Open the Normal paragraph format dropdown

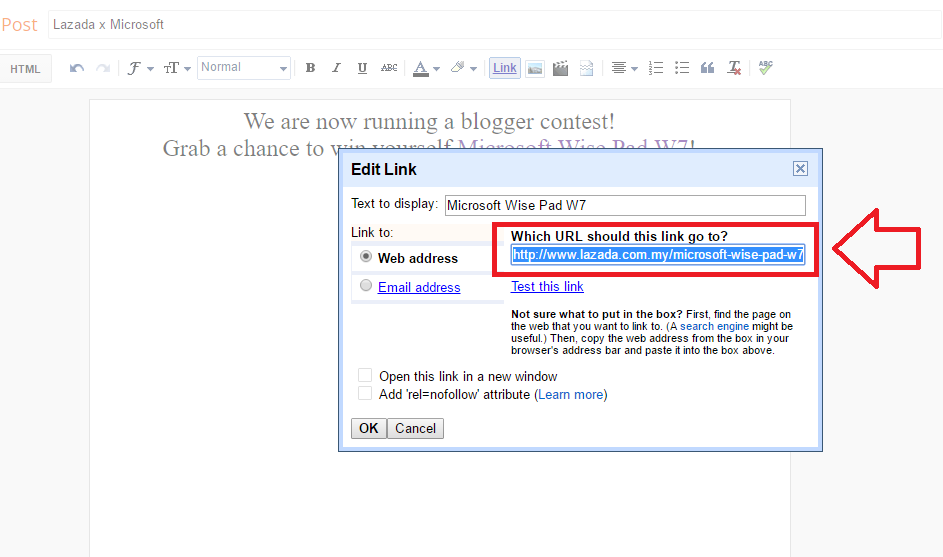click(244, 68)
